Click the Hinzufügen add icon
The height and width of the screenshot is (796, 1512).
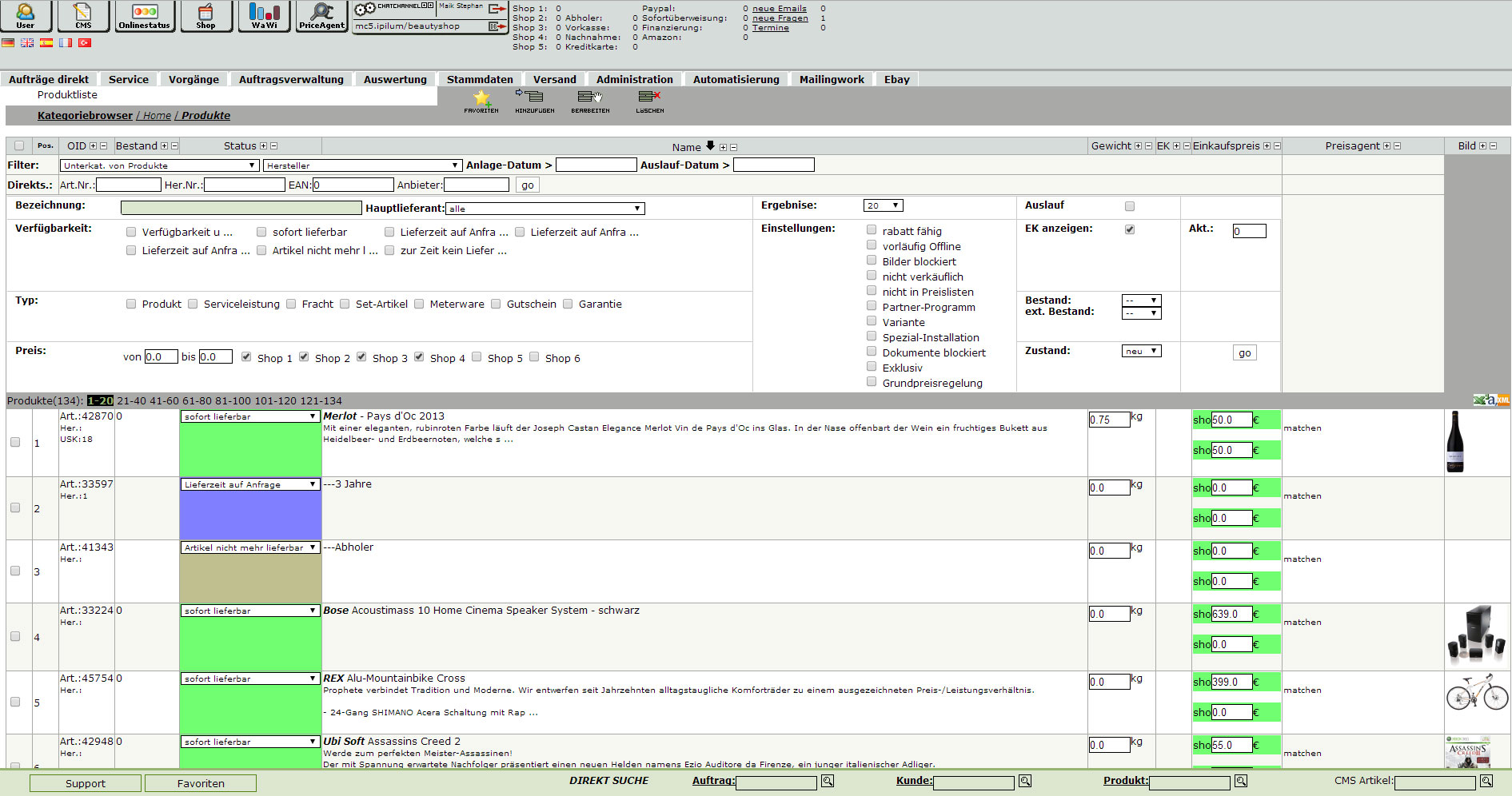534,100
